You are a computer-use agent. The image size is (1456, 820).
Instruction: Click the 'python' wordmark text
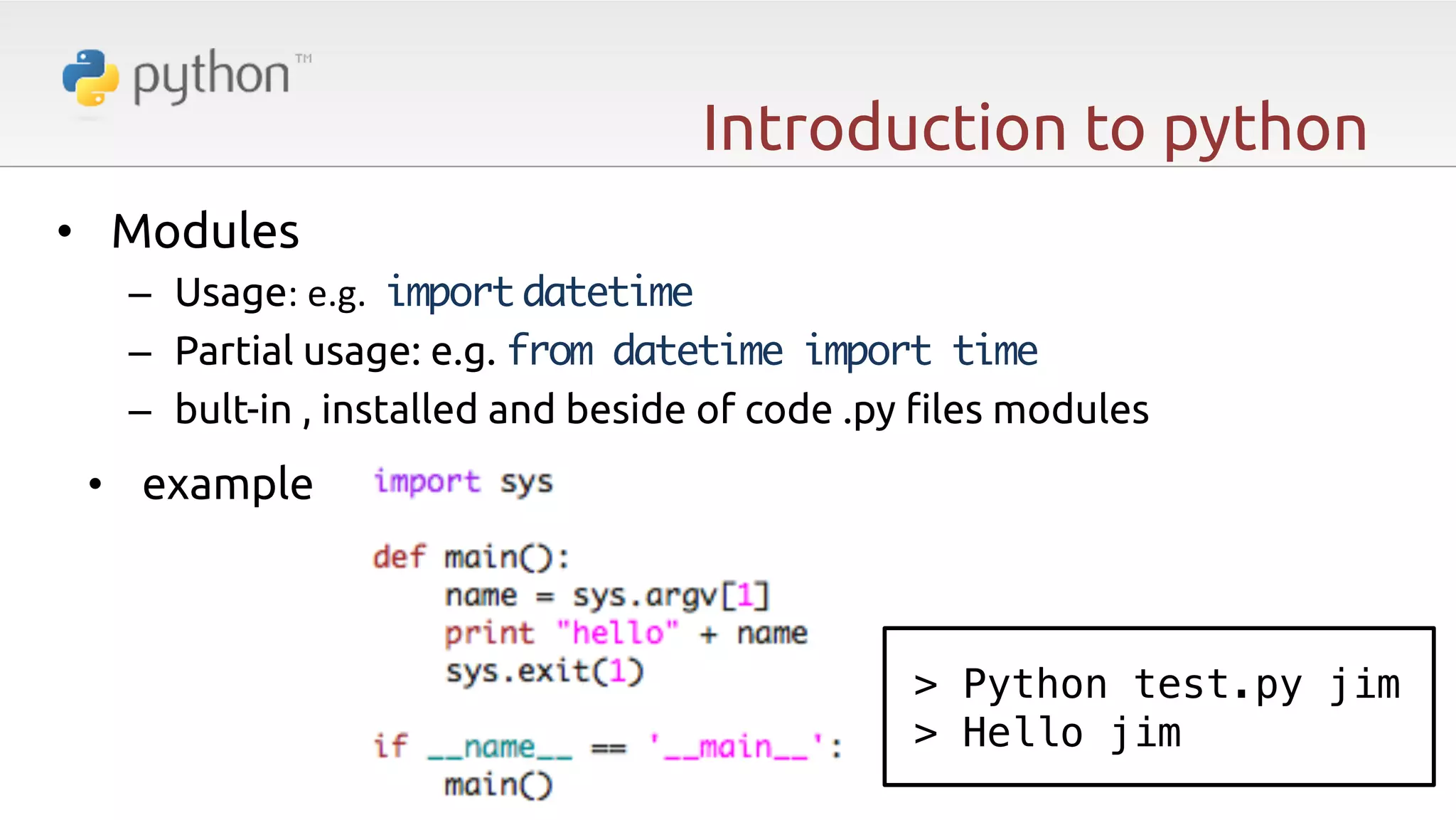point(211,77)
